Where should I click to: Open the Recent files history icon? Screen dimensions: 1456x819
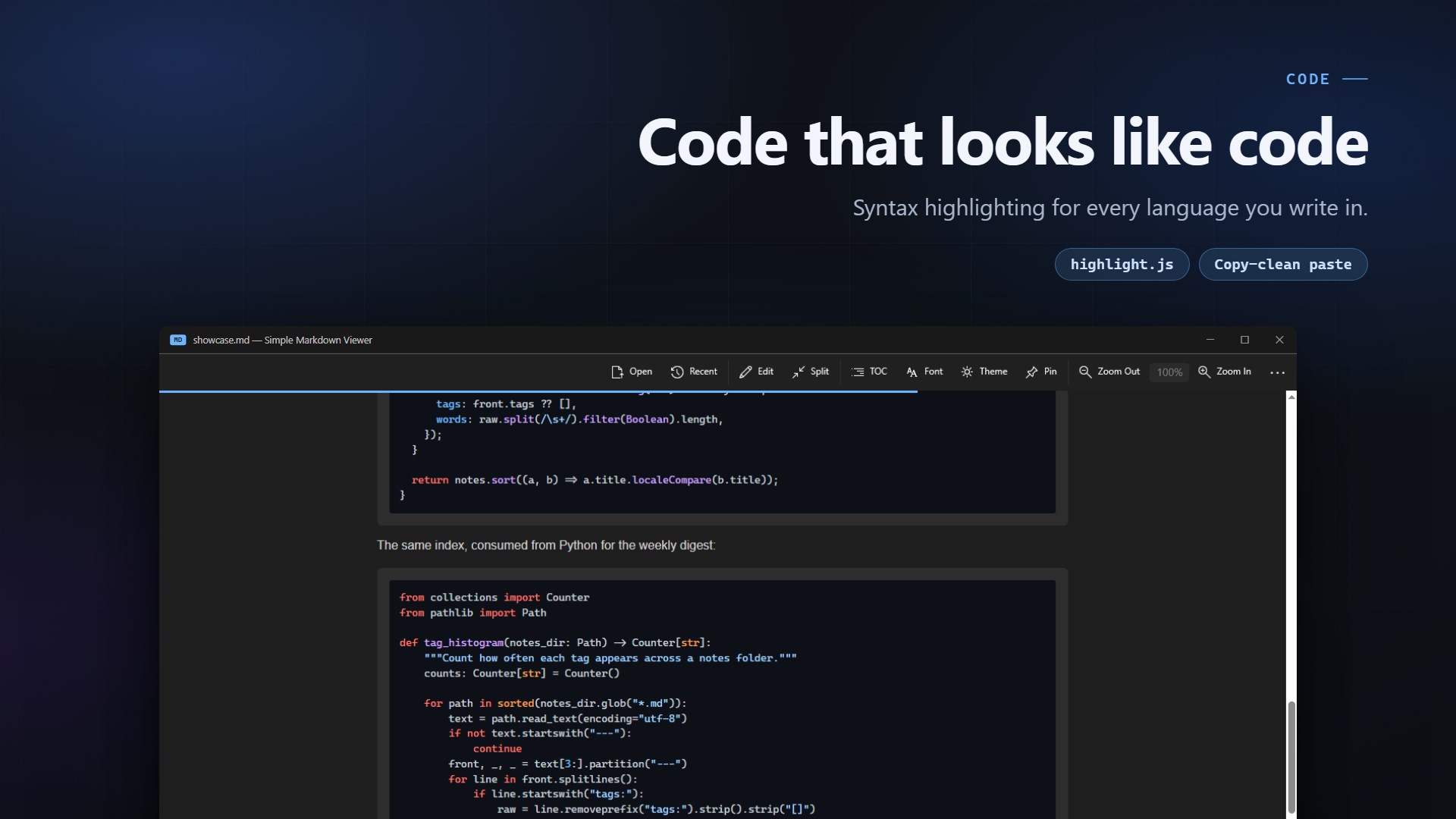[x=677, y=372]
